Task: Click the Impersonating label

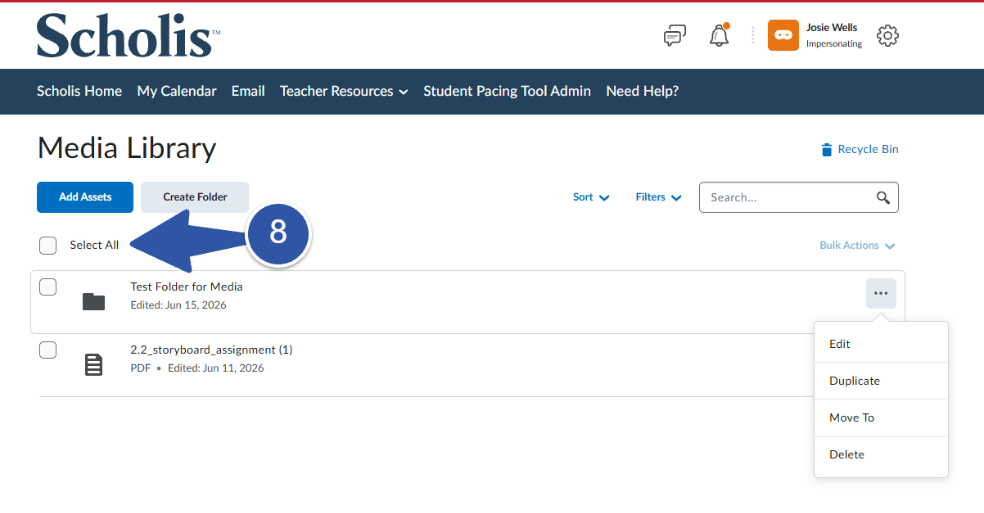Action: (x=834, y=44)
